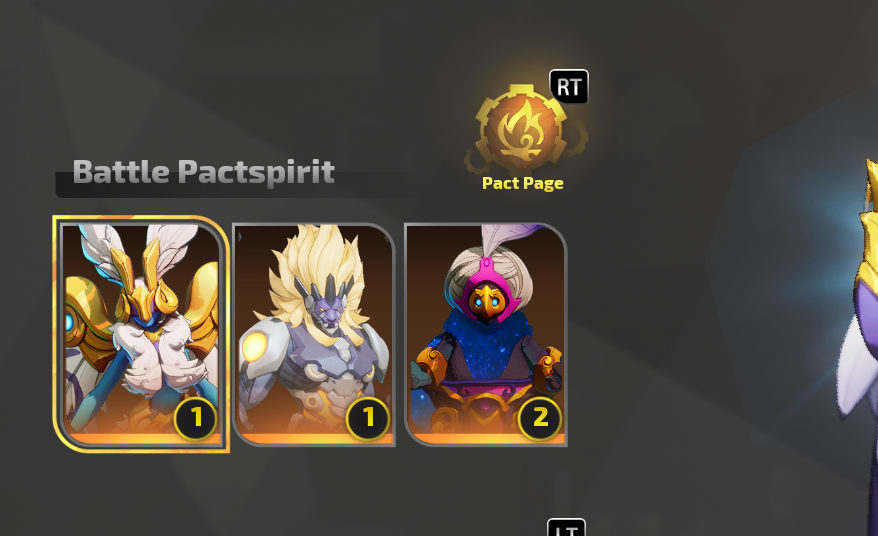This screenshot has height=536, width=878.
Task: Click the blue sparkly cloak on bird pactspirit
Action: (x=484, y=347)
